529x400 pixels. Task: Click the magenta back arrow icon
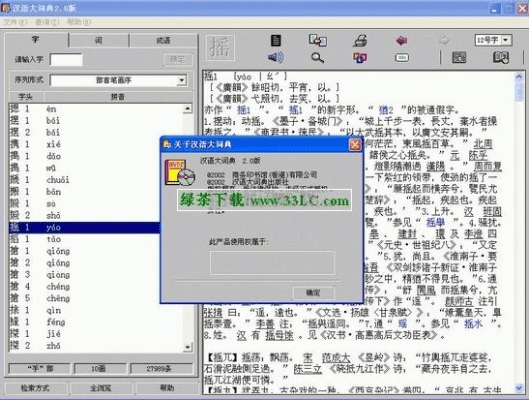[x=401, y=41]
